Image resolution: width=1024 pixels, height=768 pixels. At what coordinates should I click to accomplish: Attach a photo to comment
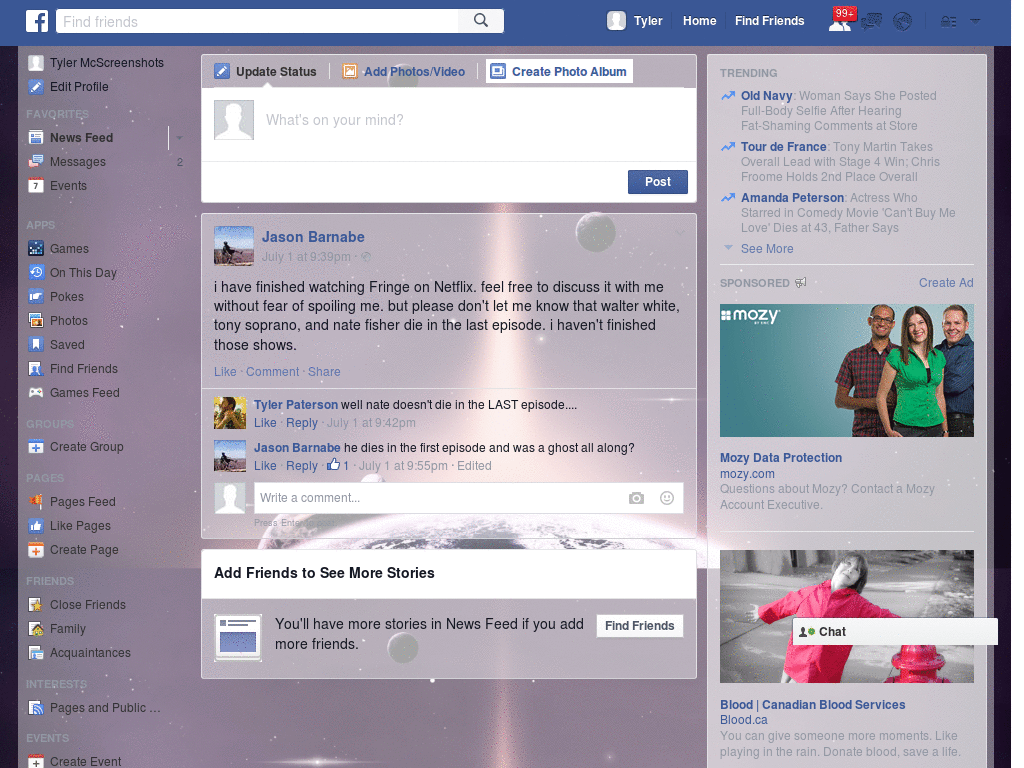point(636,498)
